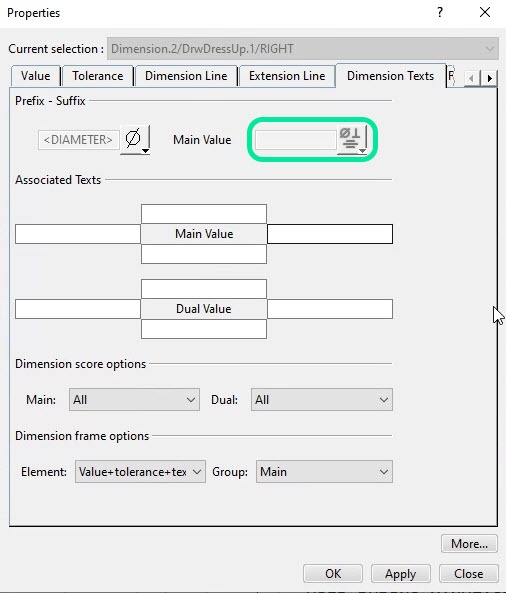Click text field right of Dual Value
506x593 pixels.
click(330, 309)
